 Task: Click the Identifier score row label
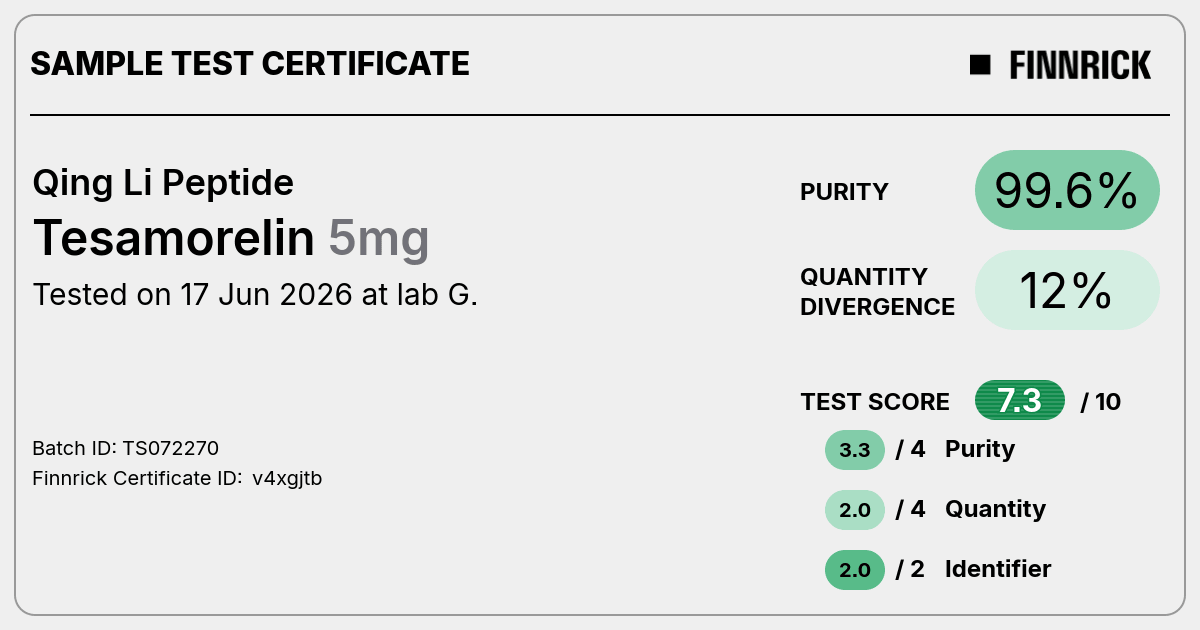click(998, 569)
